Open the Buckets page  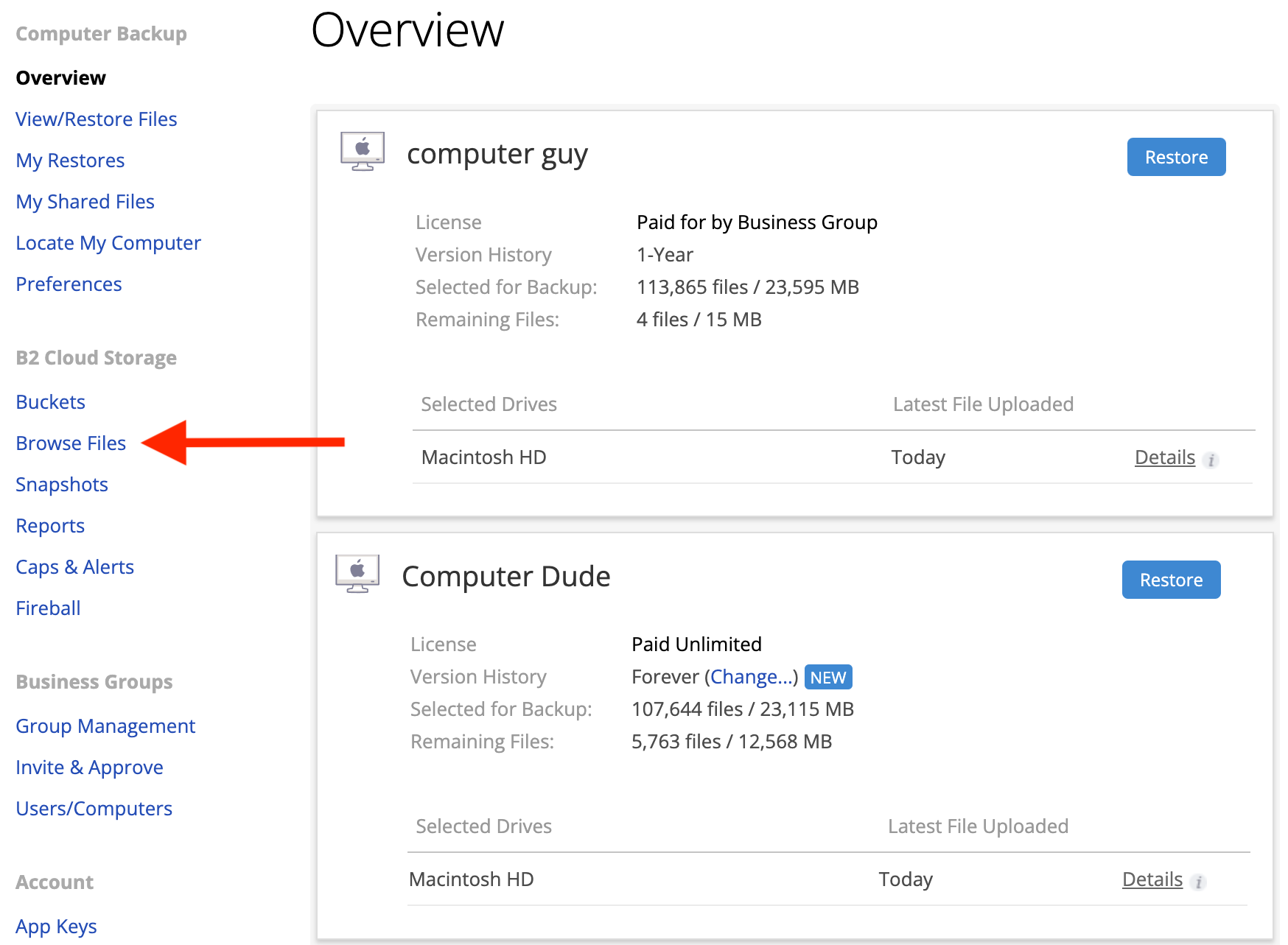pyautogui.click(x=50, y=402)
